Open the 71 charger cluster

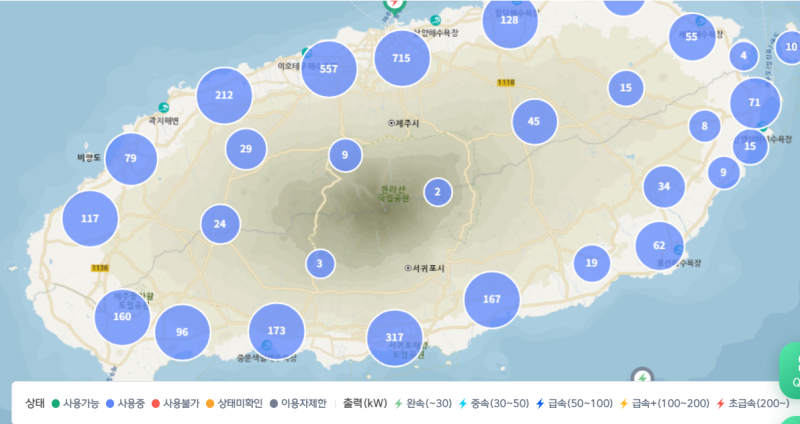(755, 103)
